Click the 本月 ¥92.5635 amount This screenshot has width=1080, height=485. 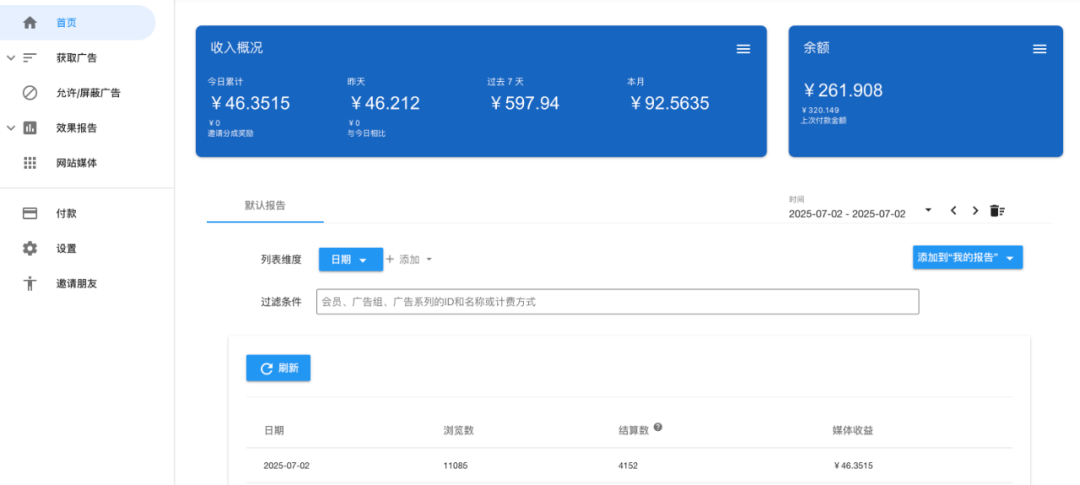669,103
